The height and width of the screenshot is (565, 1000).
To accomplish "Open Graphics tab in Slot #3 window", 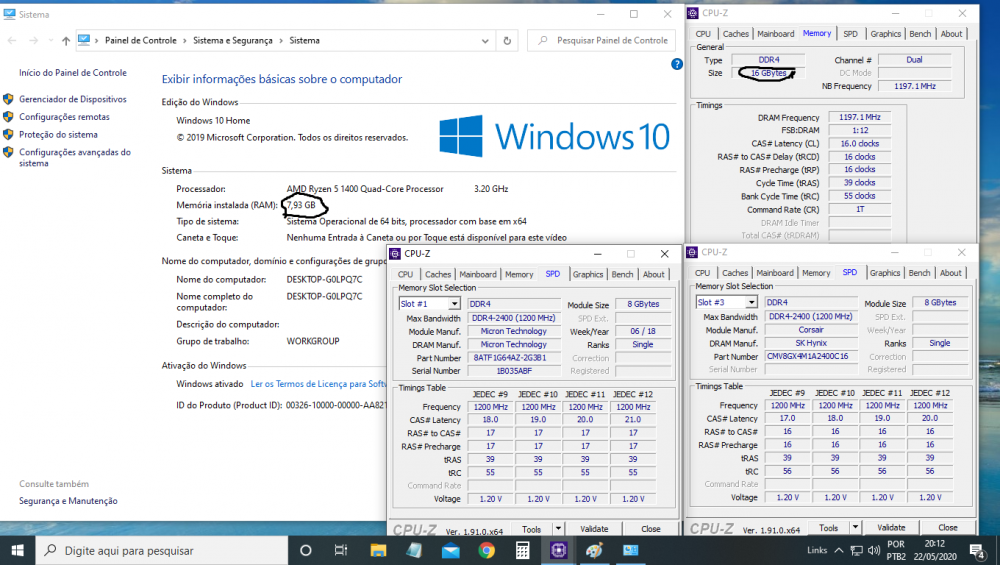I will [x=884, y=273].
